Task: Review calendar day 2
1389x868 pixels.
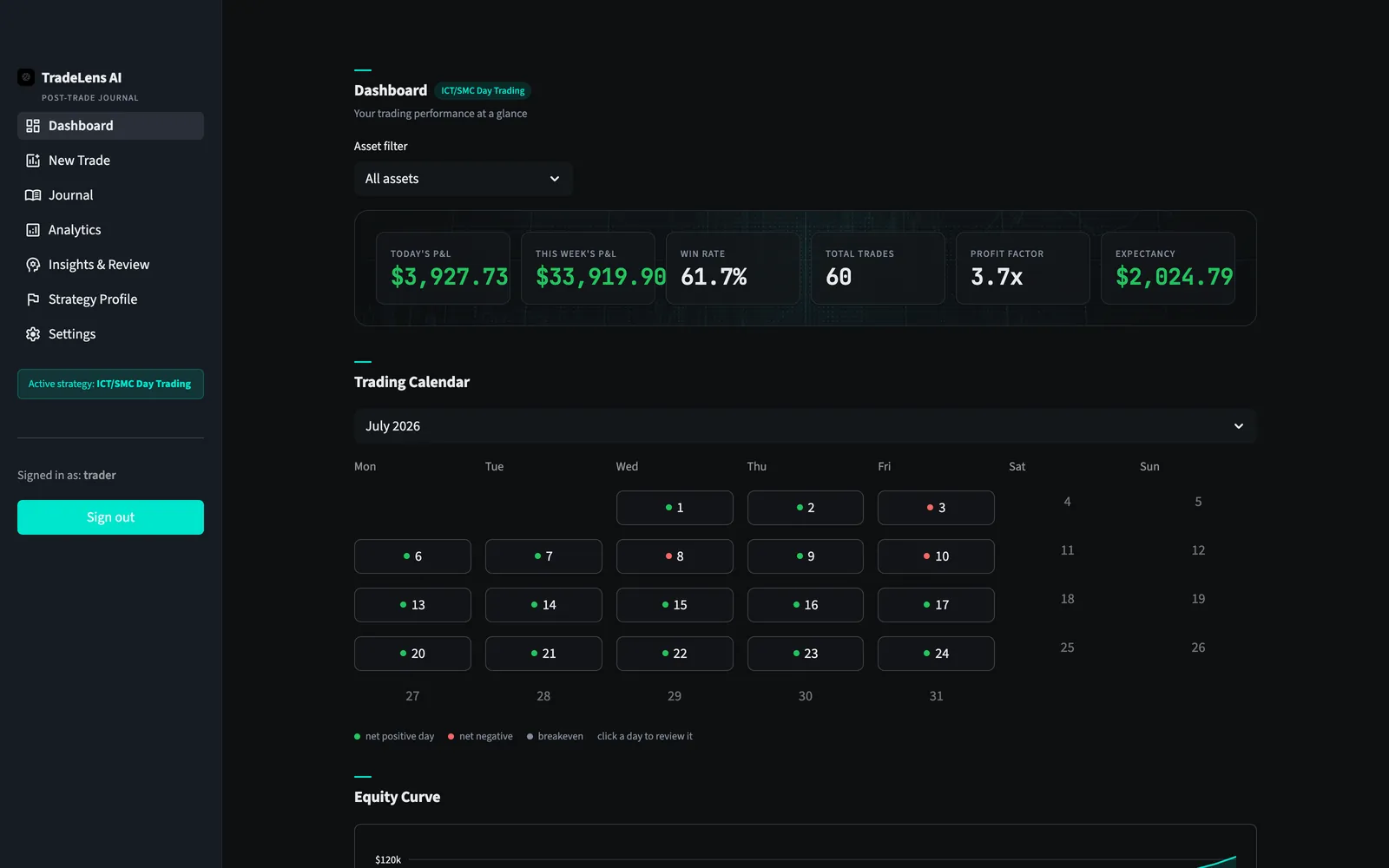Action: point(806,508)
